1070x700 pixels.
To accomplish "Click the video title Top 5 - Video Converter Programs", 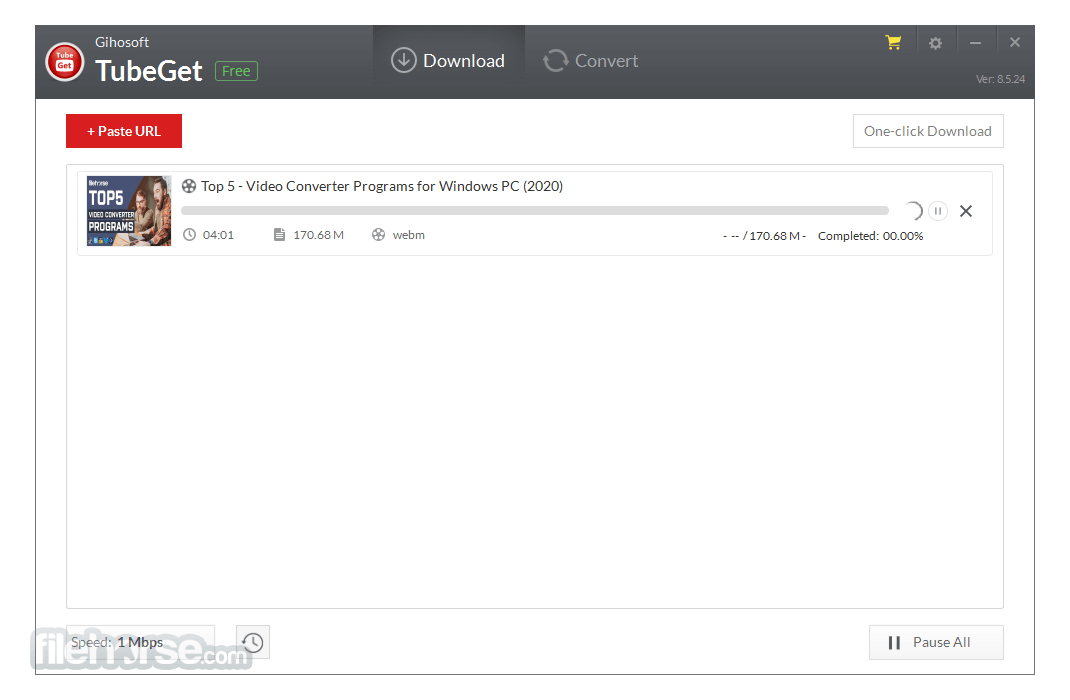I will click(381, 186).
